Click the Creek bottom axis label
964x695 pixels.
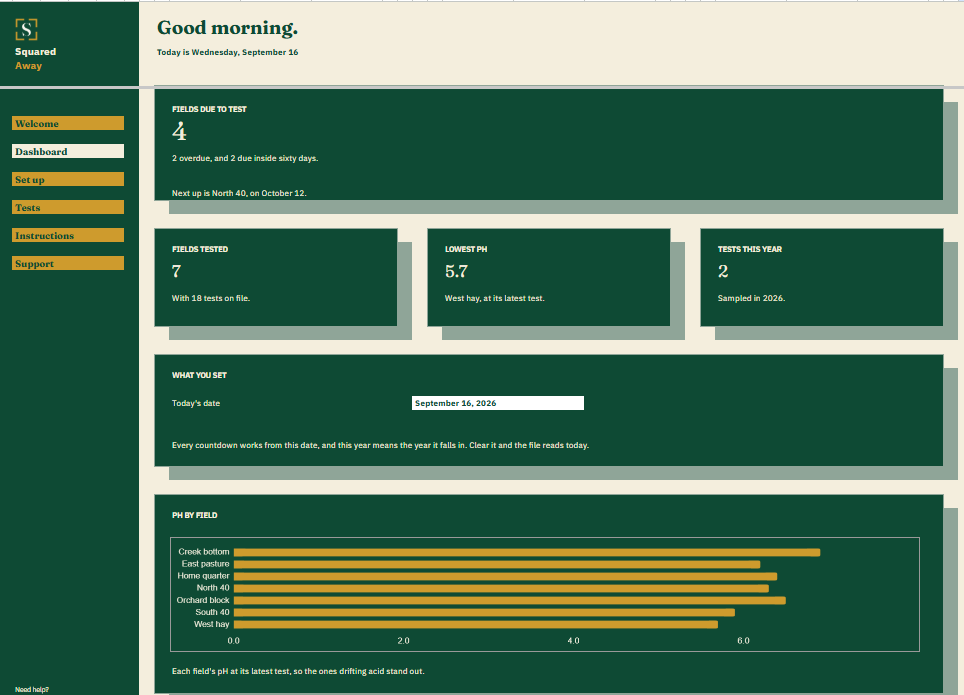point(203,552)
